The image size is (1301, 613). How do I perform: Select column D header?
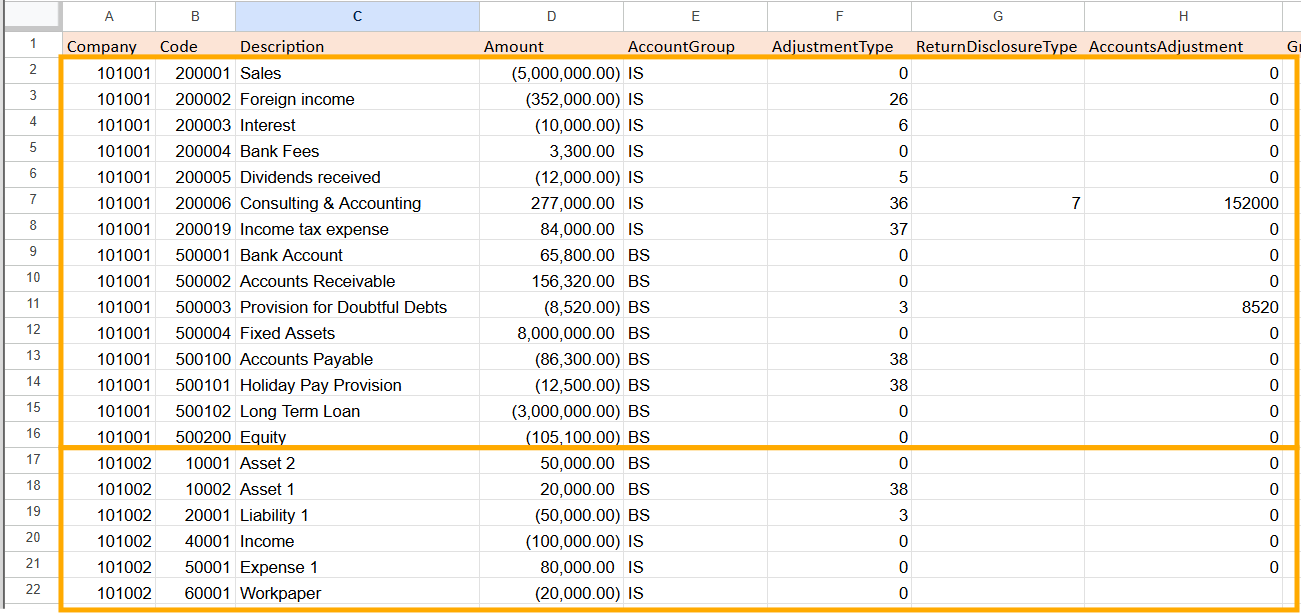tap(552, 16)
